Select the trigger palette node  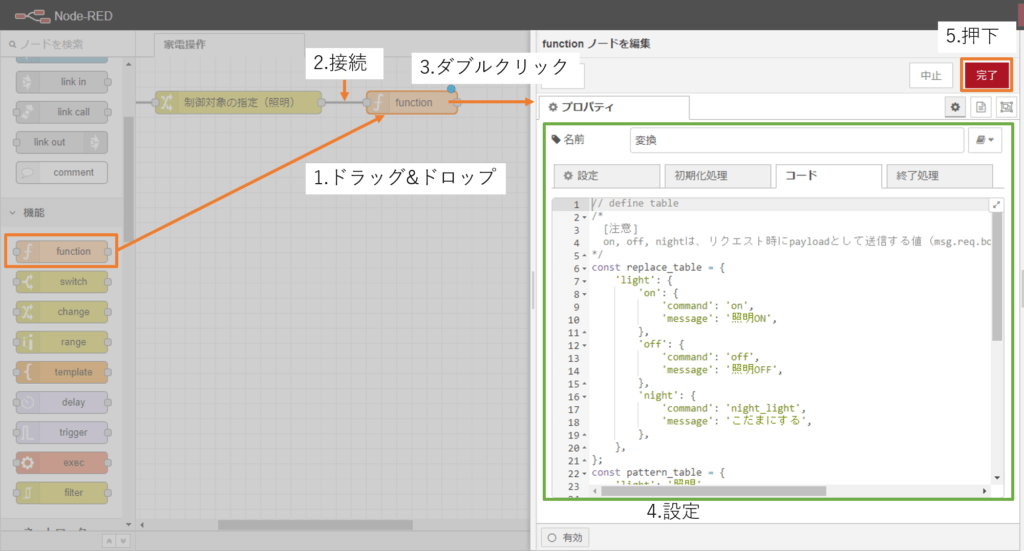(62, 432)
